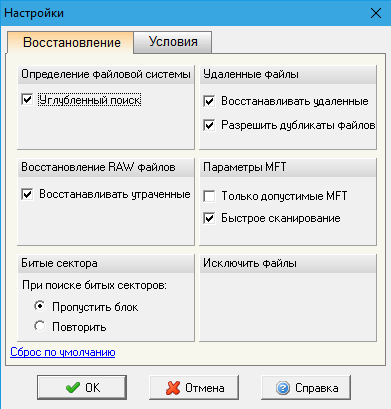Click the Сброс по умолчанию link
This screenshot has height=409, width=391.
63,352
